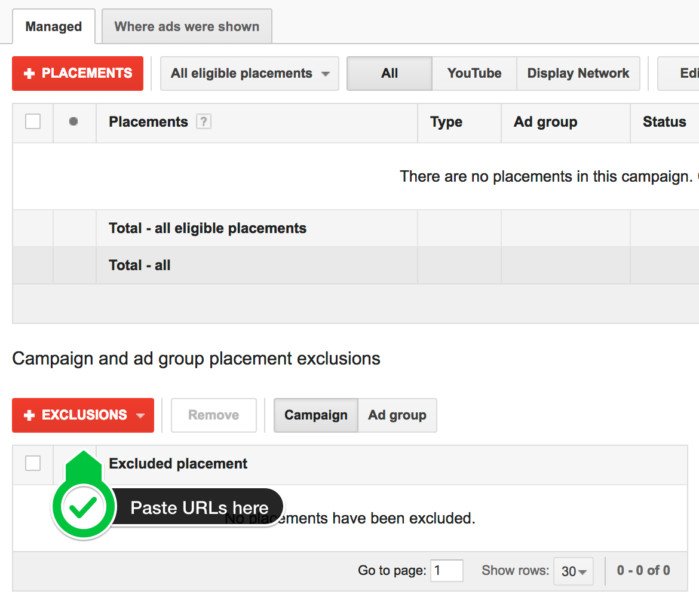This screenshot has height=600, width=699.
Task: Select the YouTube filter button
Action: pos(474,73)
